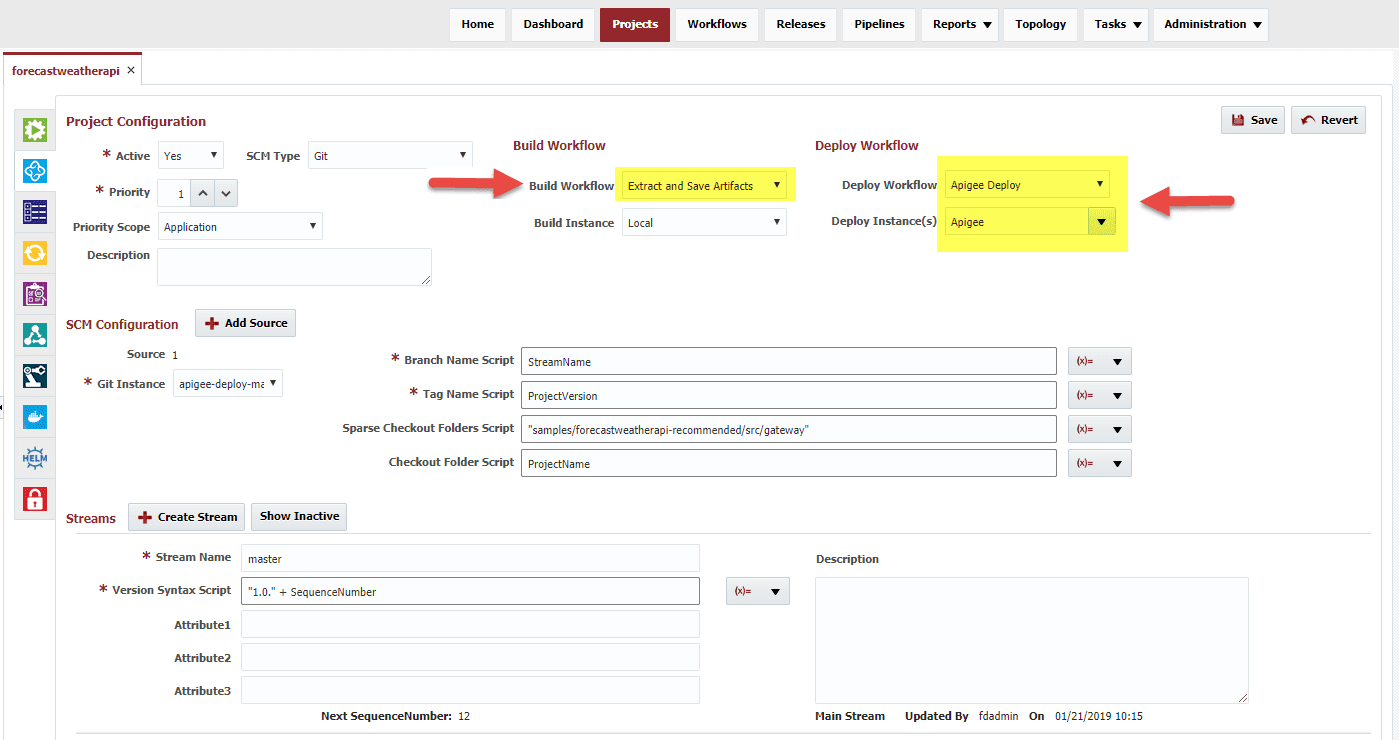Expand the Administration menu
The width and height of the screenshot is (1399, 740).
point(1211,24)
